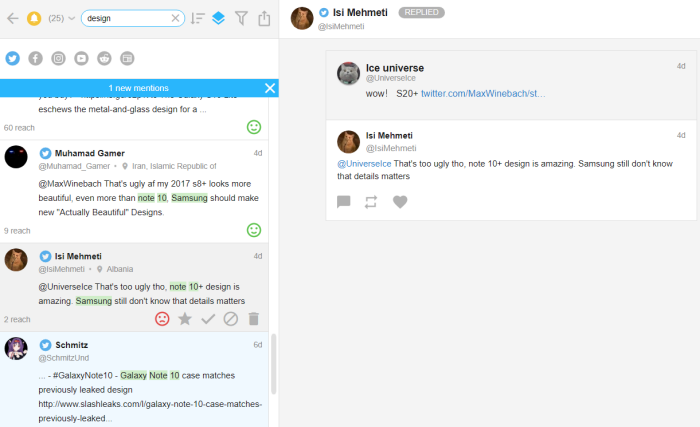The image size is (700, 427).
Task: Click the 60 reach label
Action: 19,128
